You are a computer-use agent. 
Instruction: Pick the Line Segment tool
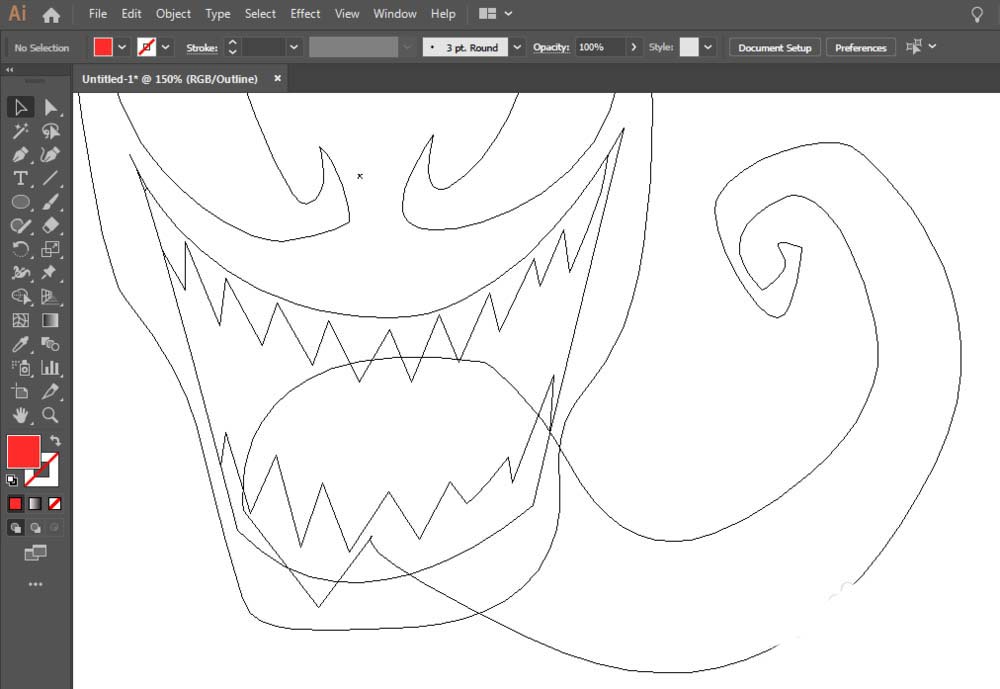point(50,178)
